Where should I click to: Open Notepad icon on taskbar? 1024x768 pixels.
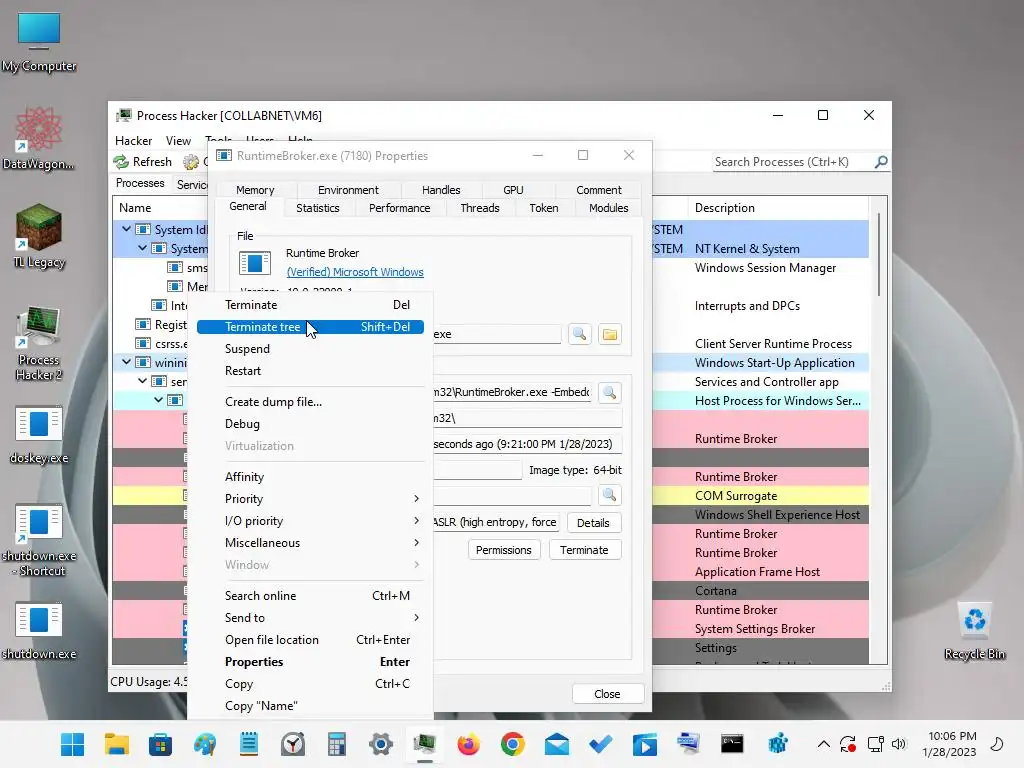pyautogui.click(x=249, y=744)
